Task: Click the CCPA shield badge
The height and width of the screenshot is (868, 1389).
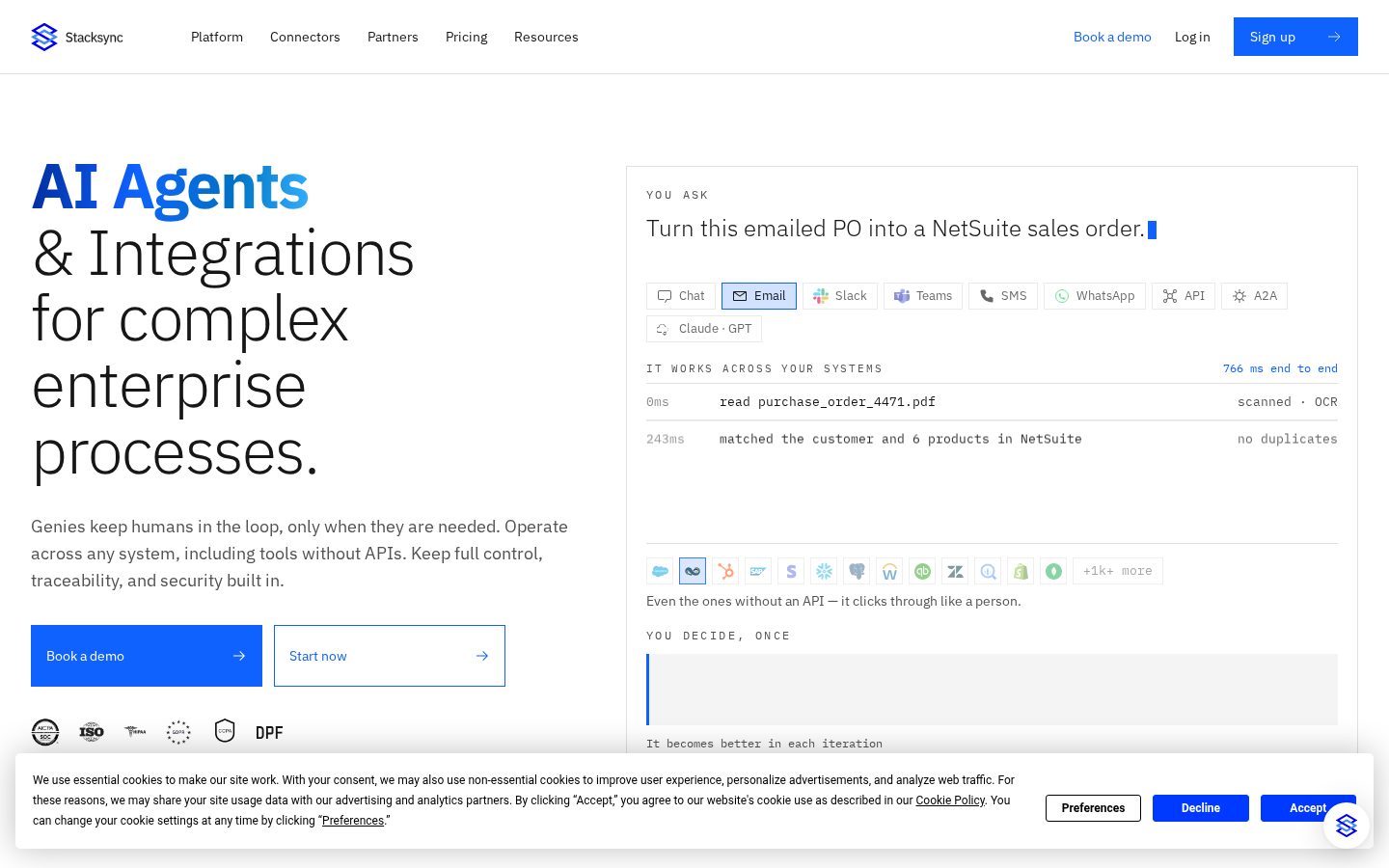Action: pos(225,731)
